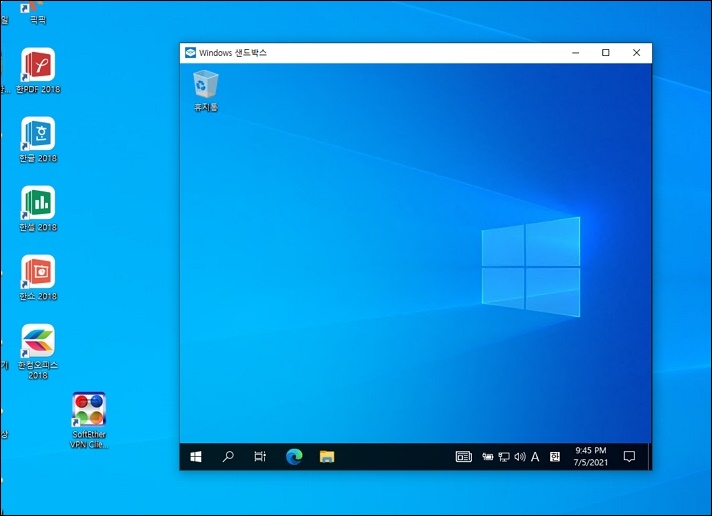Click the 한 Korean IME language icon
This screenshot has height=516, width=712.
tap(555, 456)
